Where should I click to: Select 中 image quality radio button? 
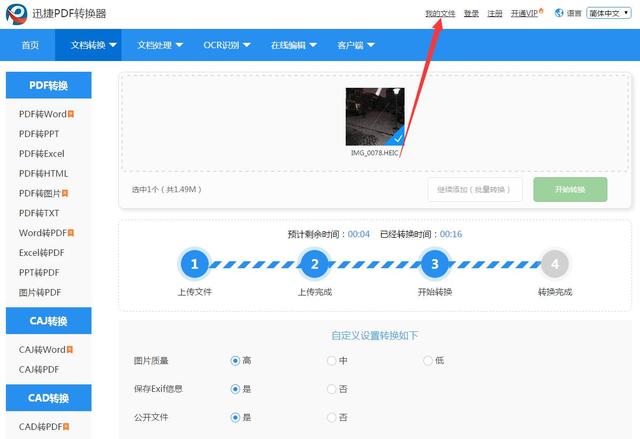coord(331,361)
